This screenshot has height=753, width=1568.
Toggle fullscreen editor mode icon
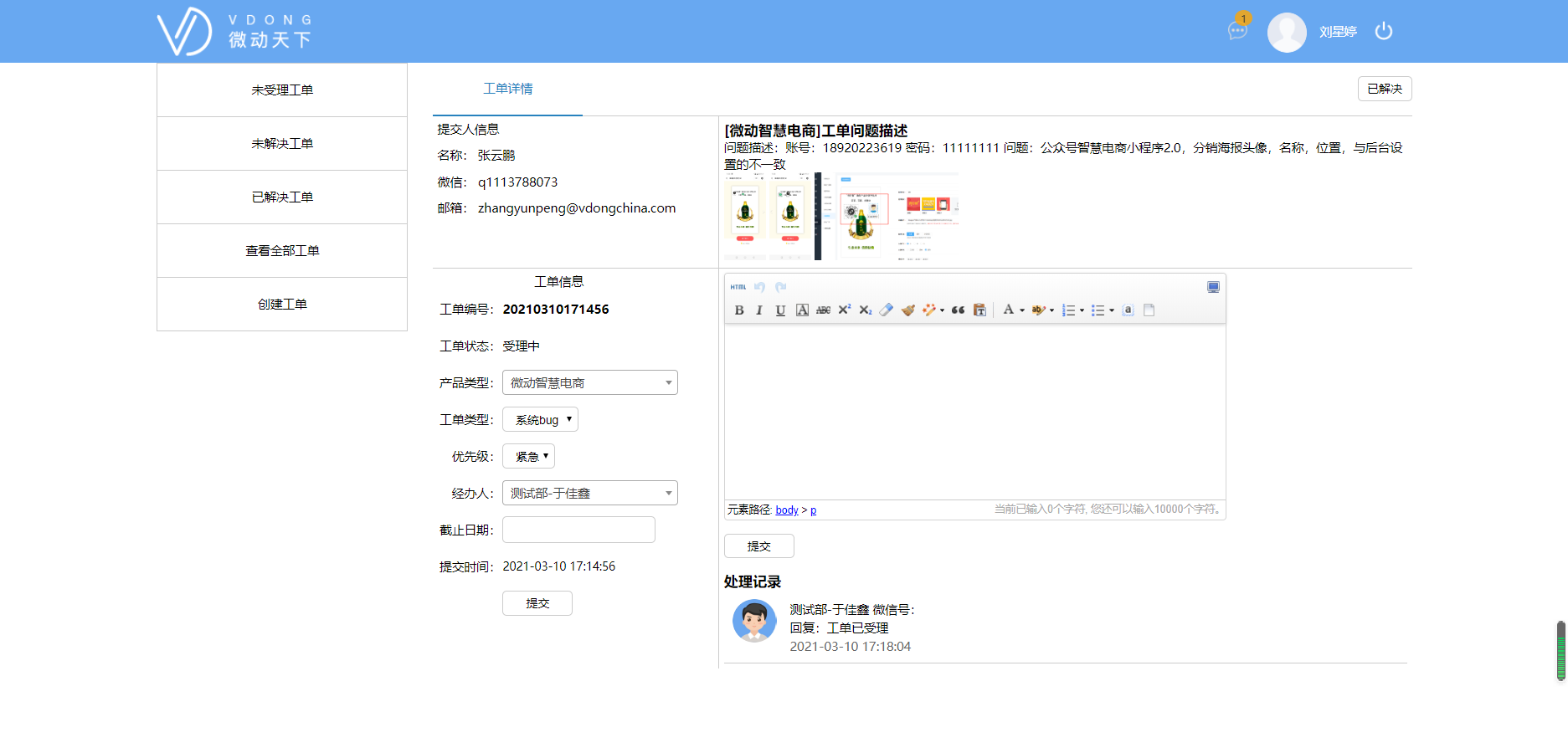pyautogui.click(x=1213, y=287)
